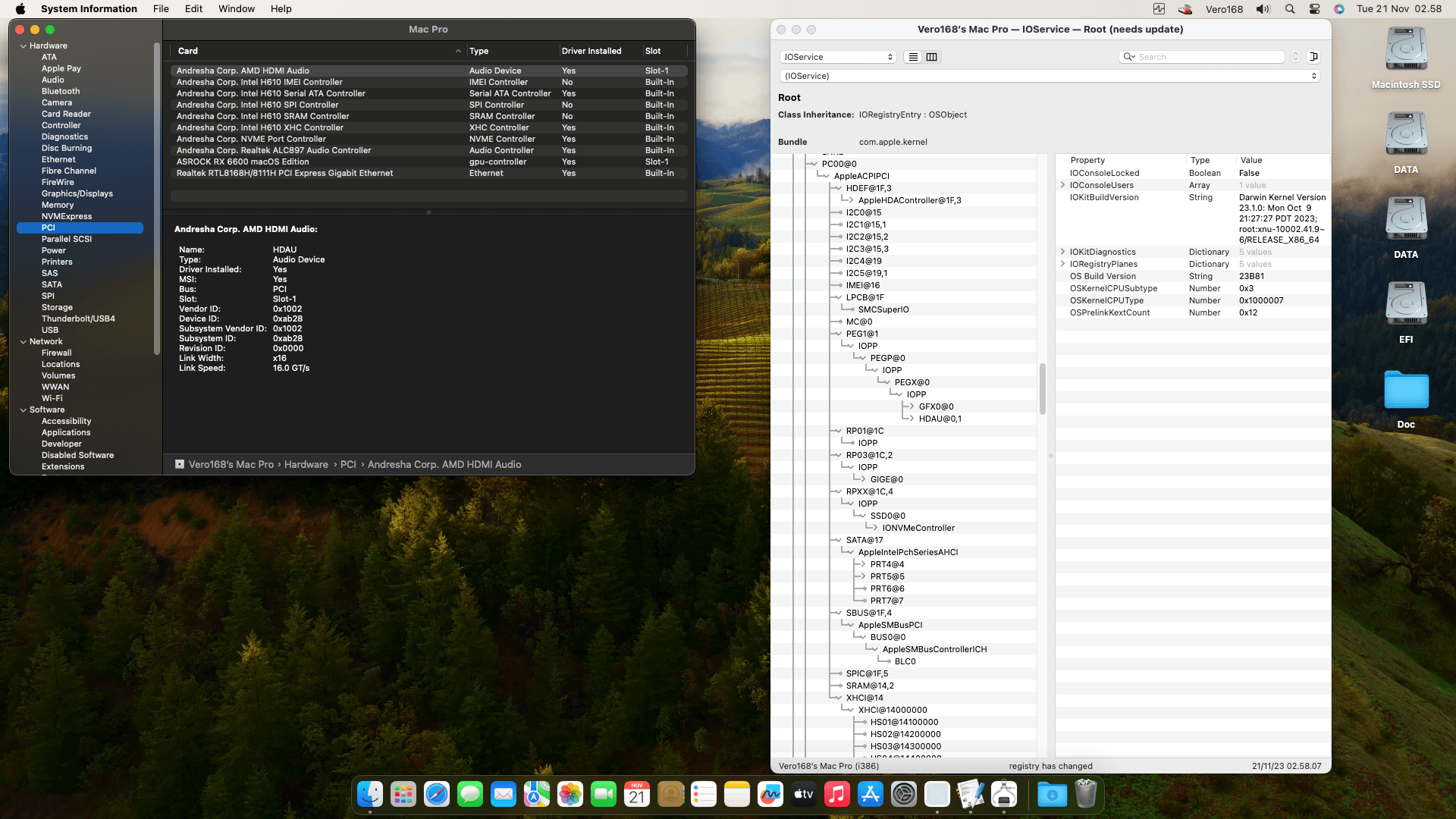
Task: Open the Macintosh SSD drive
Action: pyautogui.click(x=1405, y=50)
